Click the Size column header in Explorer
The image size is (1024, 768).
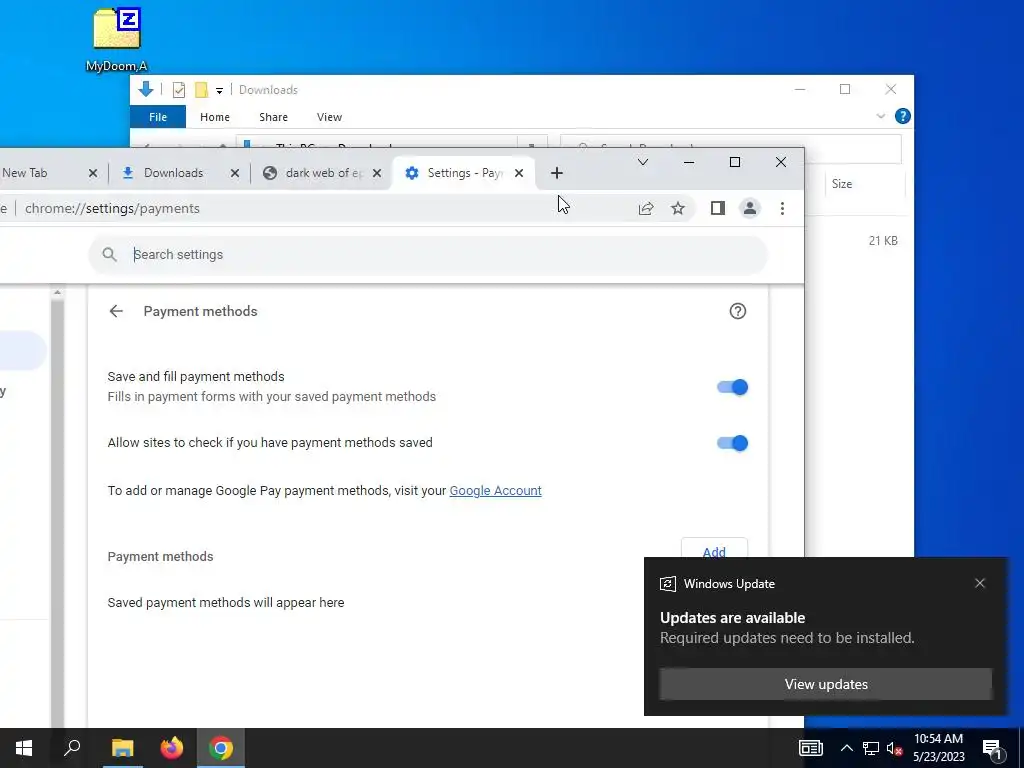(842, 184)
